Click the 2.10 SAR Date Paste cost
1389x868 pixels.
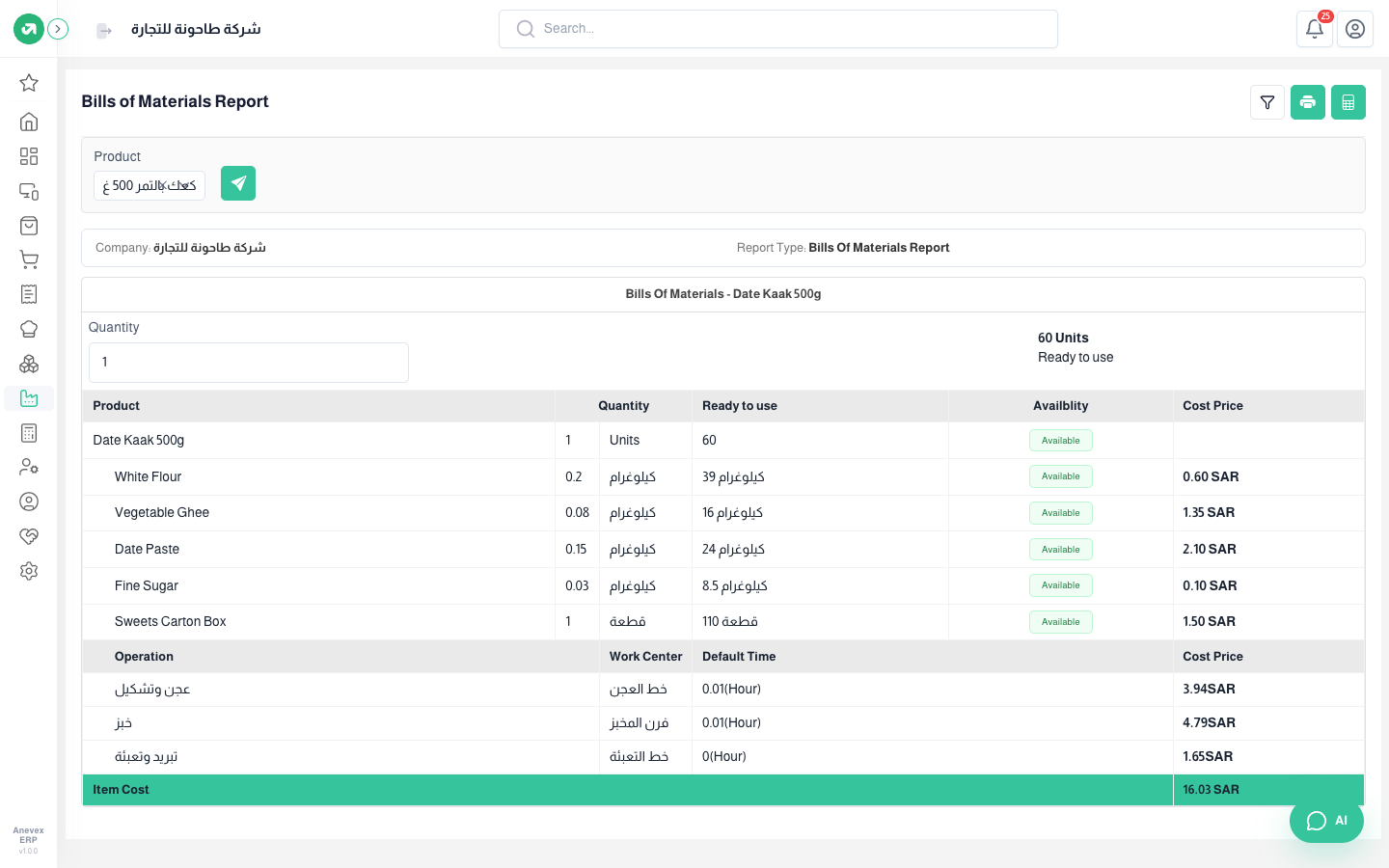[1210, 550]
